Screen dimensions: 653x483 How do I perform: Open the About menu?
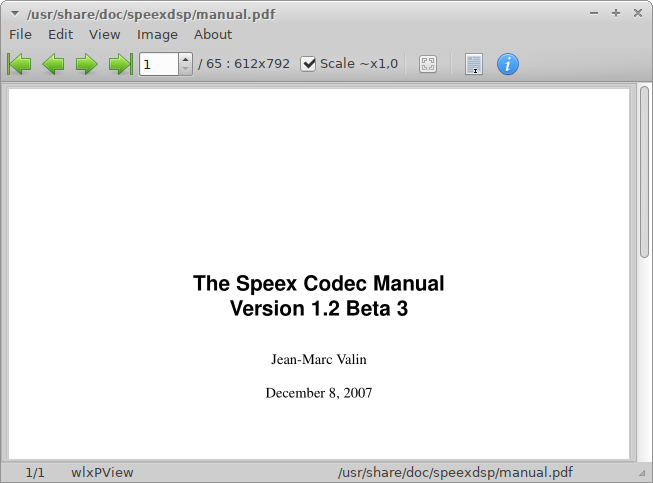(213, 35)
